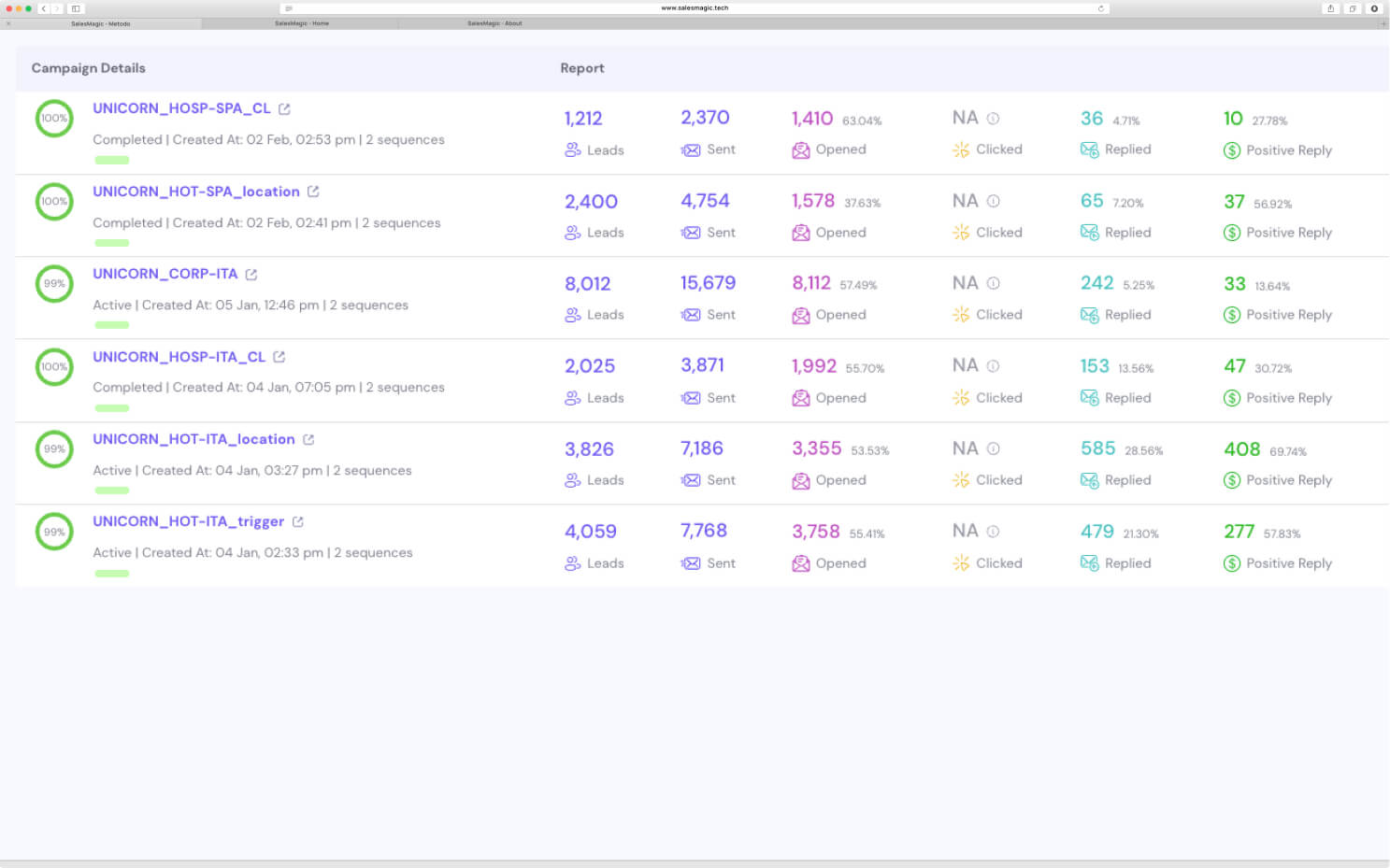Click the 47 positive reply count
Image resolution: width=1390 pixels, height=868 pixels.
click(x=1235, y=366)
